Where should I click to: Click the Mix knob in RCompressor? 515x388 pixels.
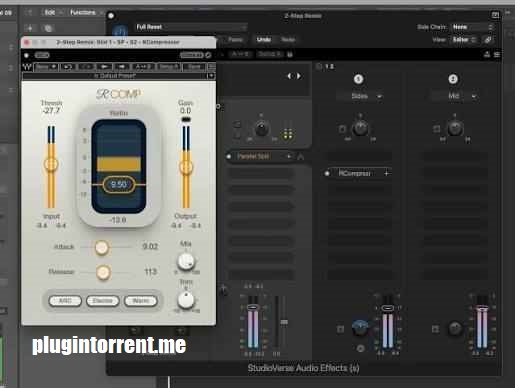point(186,261)
